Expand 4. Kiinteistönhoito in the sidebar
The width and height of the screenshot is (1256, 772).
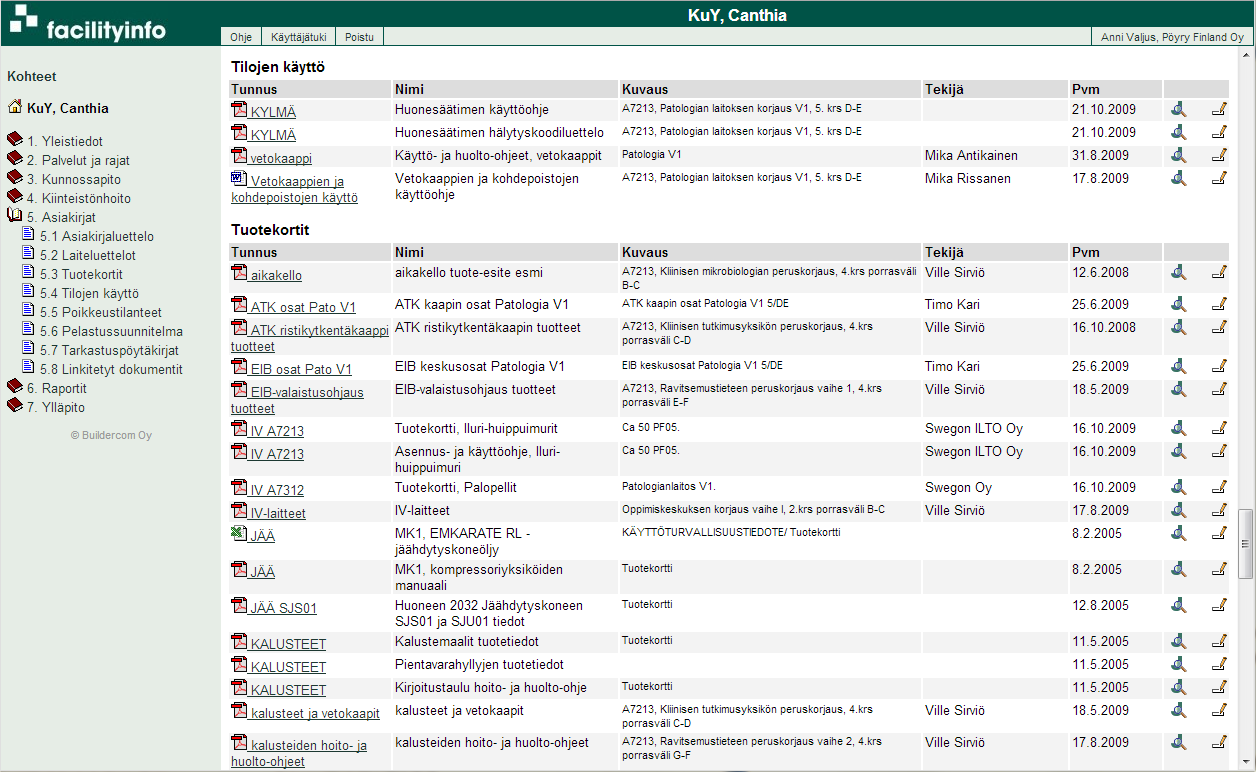point(15,198)
